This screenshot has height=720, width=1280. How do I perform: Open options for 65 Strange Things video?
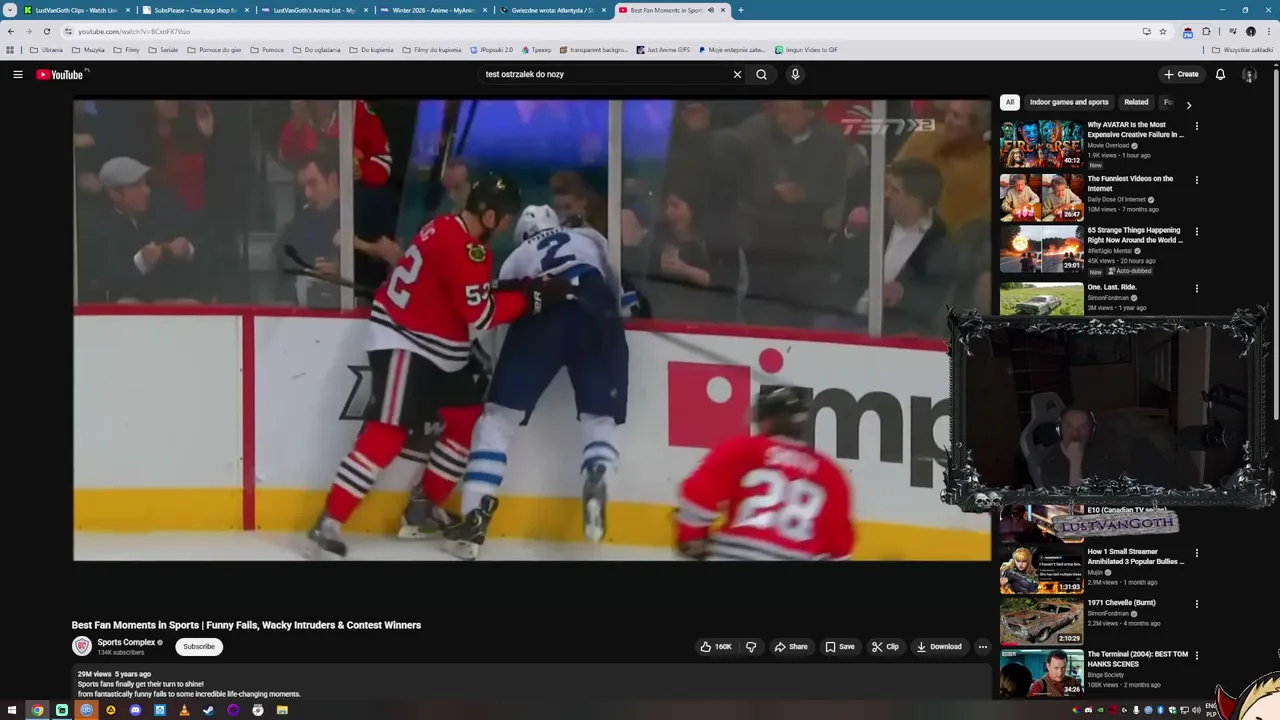(1196, 234)
